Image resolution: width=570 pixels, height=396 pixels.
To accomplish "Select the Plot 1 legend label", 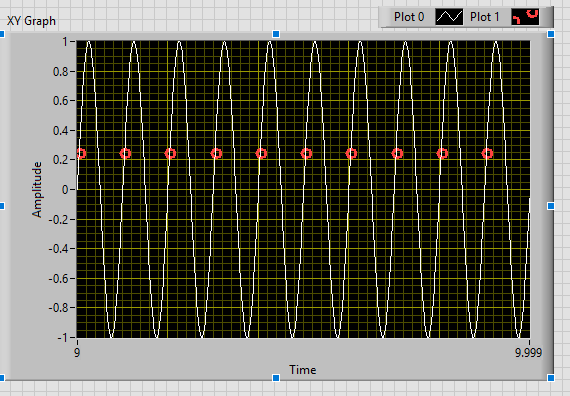I will (x=485, y=17).
